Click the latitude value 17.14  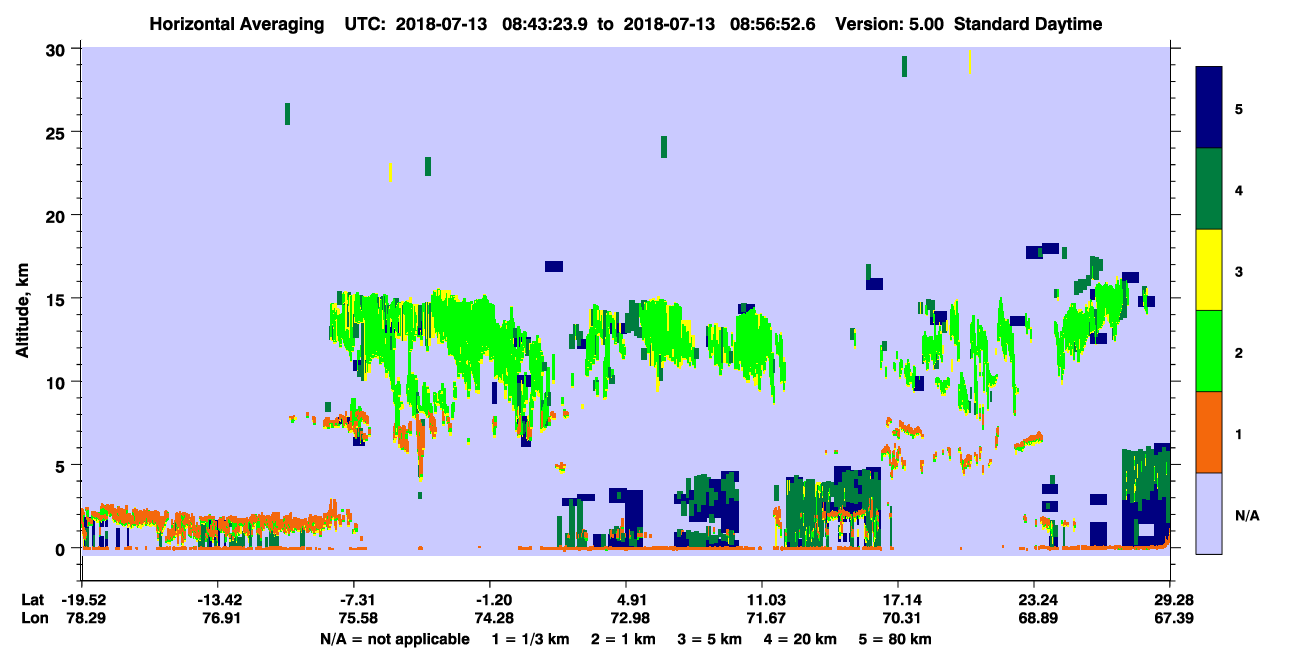coord(898,600)
